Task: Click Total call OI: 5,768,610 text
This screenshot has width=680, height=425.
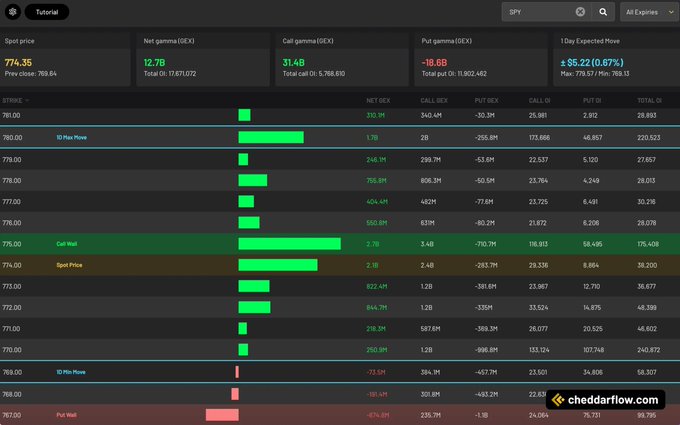Action: (314, 74)
